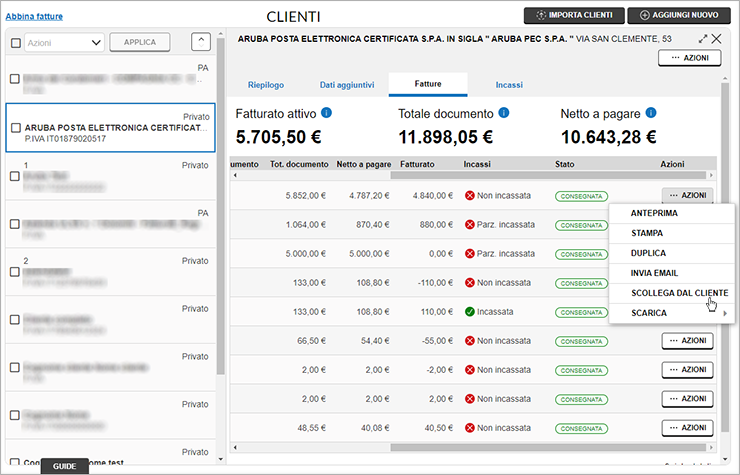Tick the select-all checkbox above the client list
The image size is (740, 475).
16,43
